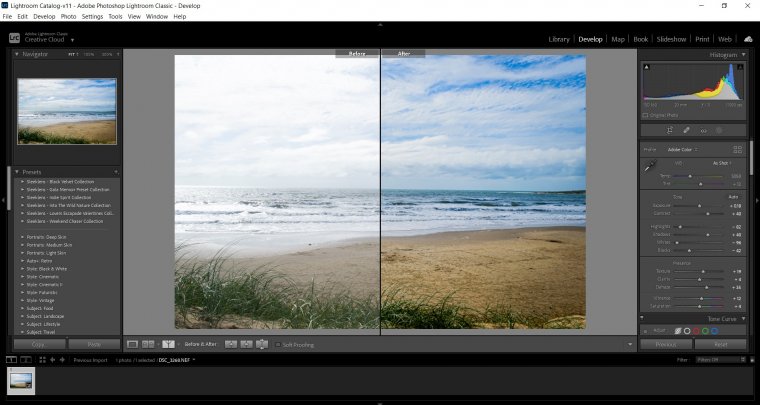Select the Red channel curve
Image resolution: width=760 pixels, height=405 pixels.
tap(696, 331)
